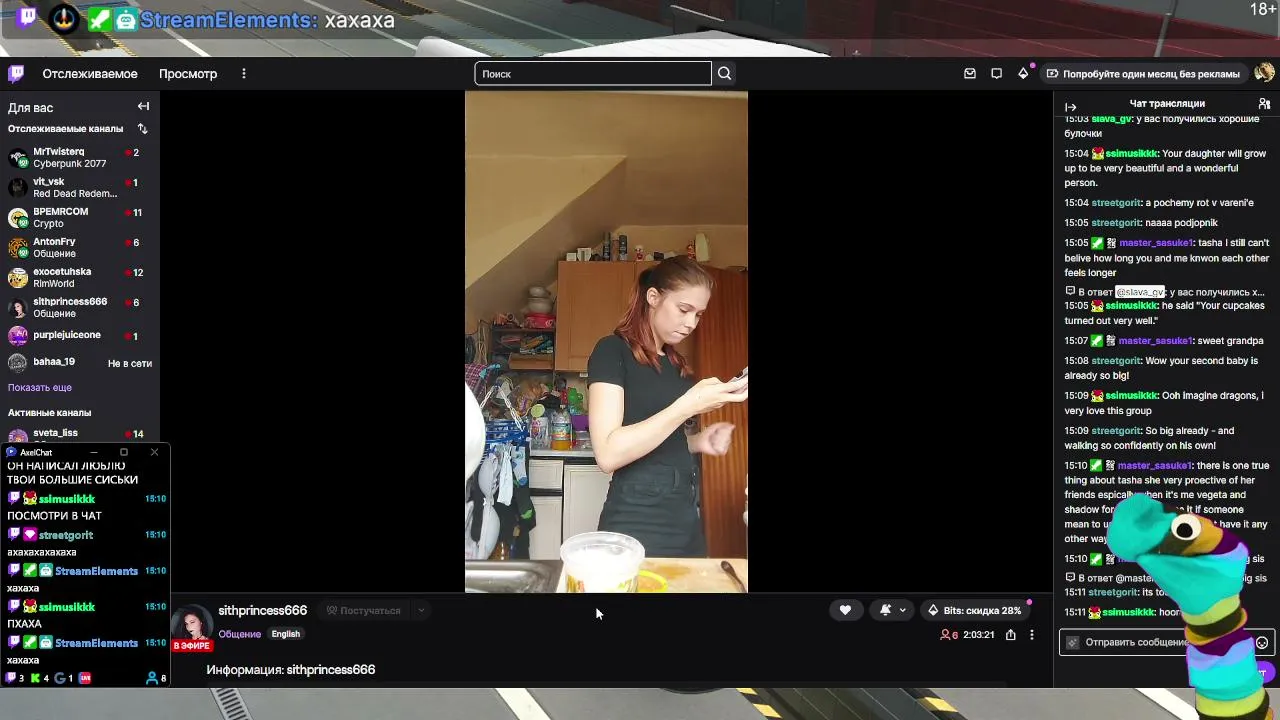
Task: Open stream options three-dot menu
Action: (x=1032, y=634)
